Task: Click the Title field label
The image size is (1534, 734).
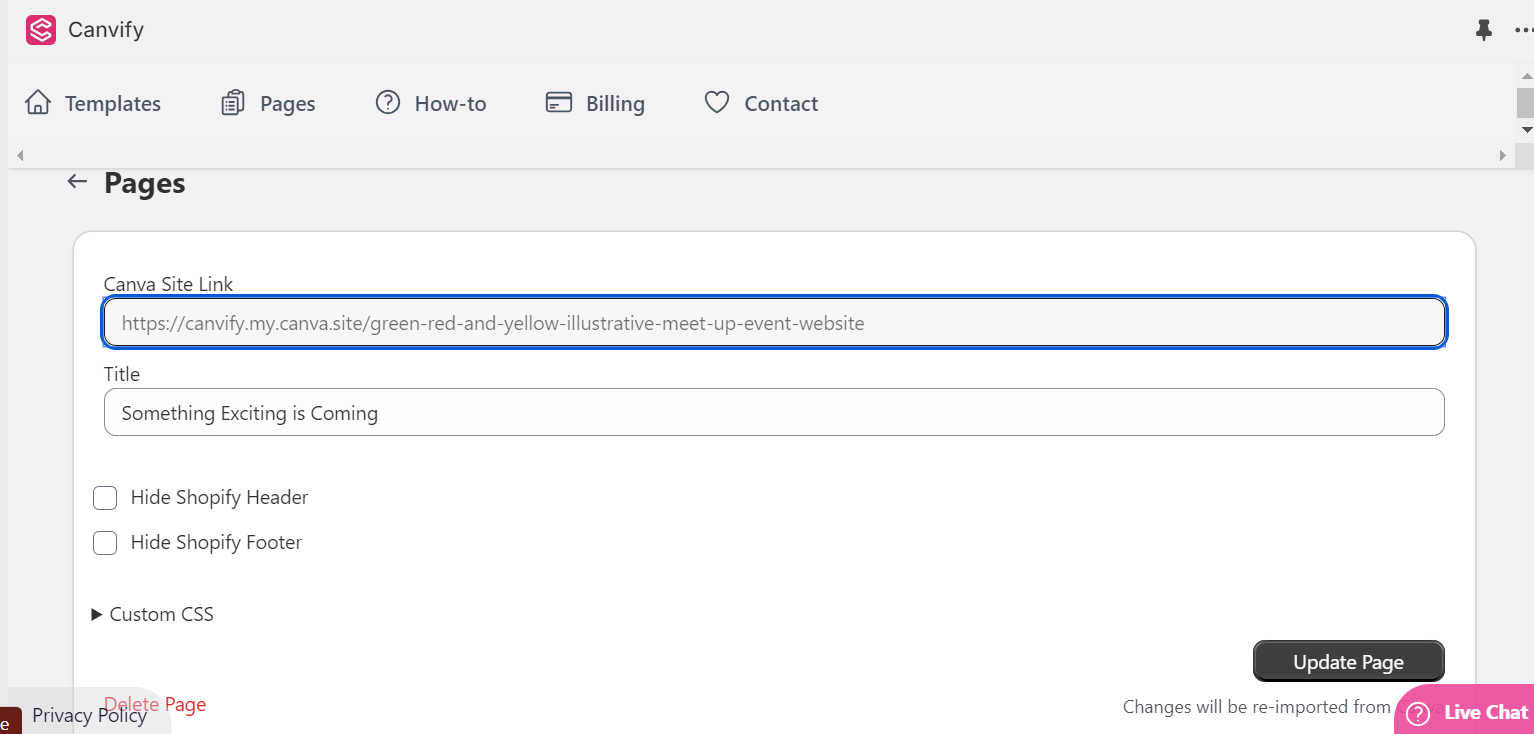Action: [122, 374]
